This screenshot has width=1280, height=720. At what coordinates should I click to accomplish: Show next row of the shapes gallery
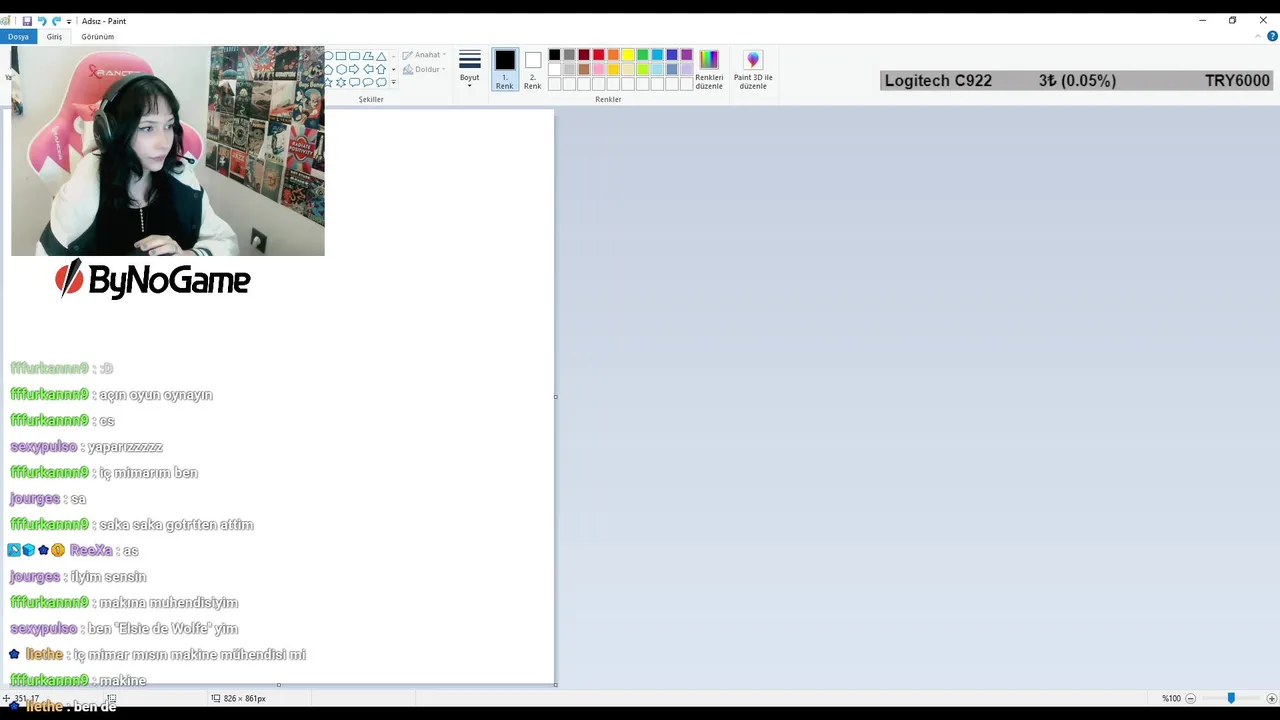click(394, 69)
